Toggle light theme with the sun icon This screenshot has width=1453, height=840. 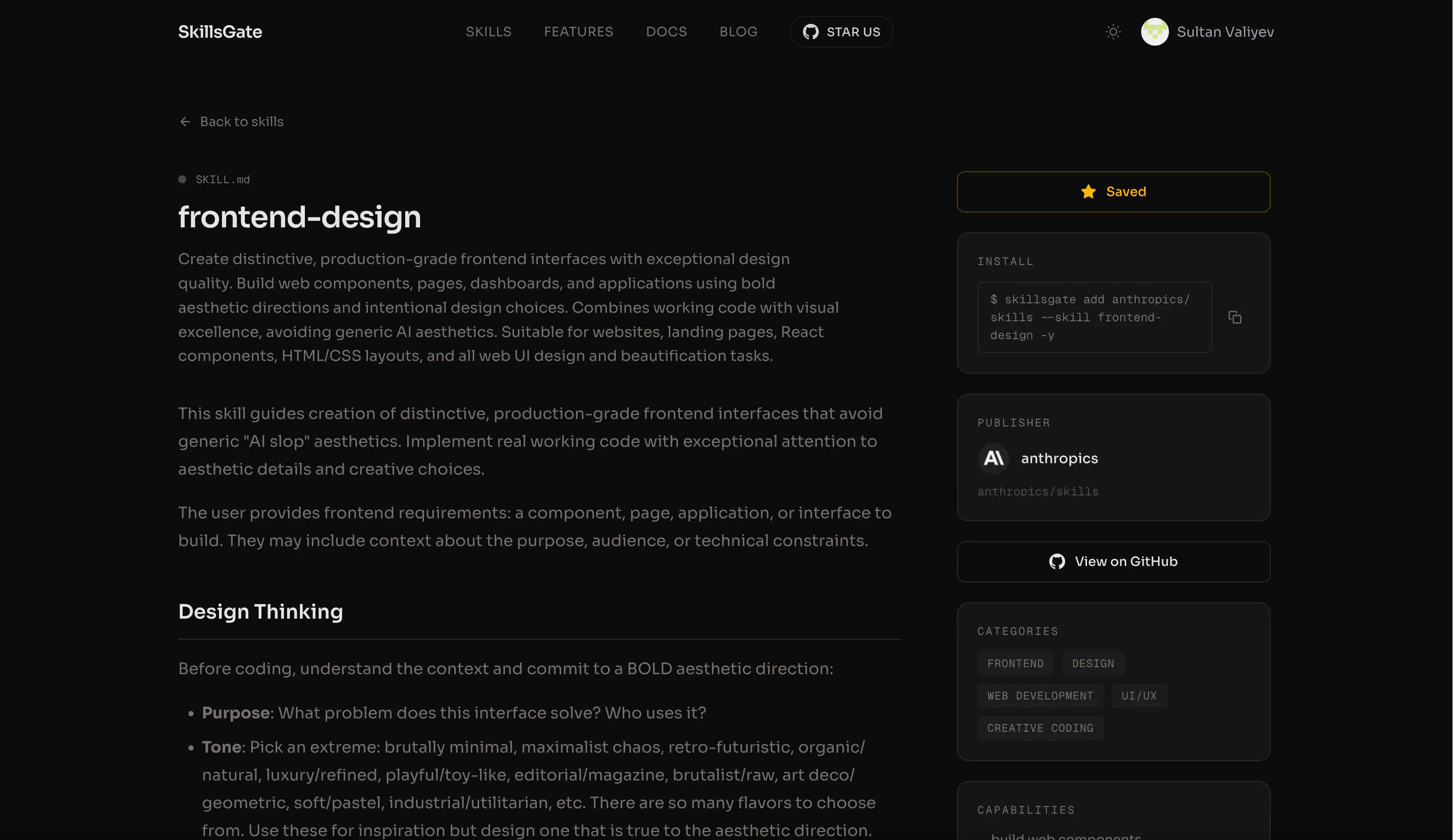point(1113,32)
